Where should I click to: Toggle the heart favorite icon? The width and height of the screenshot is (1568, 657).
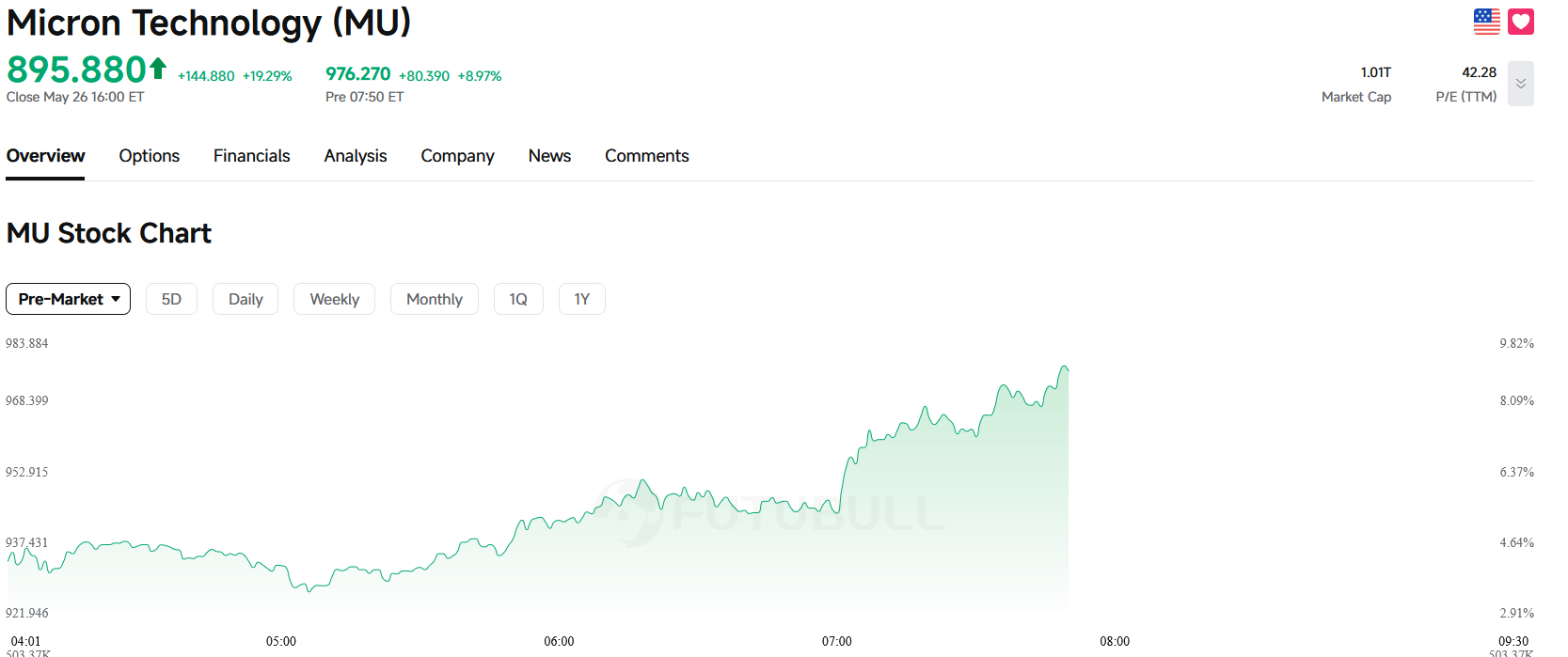click(1521, 22)
